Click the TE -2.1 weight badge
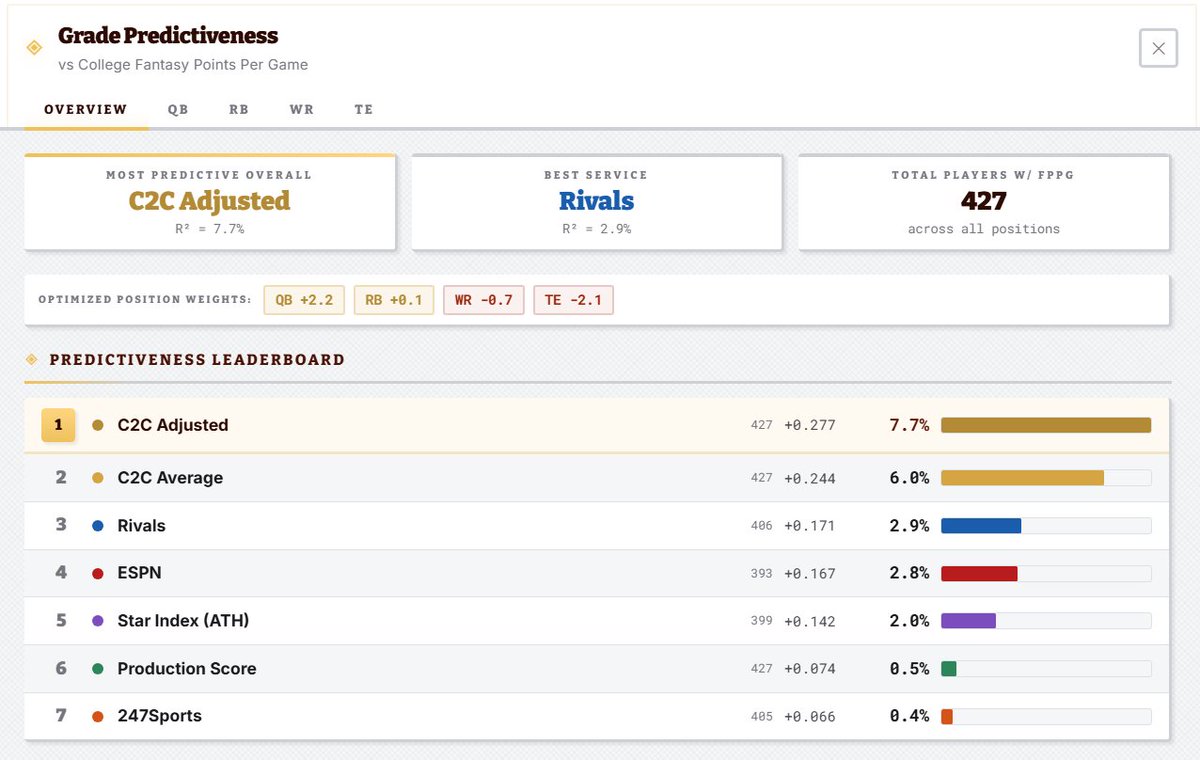 pyautogui.click(x=573, y=300)
